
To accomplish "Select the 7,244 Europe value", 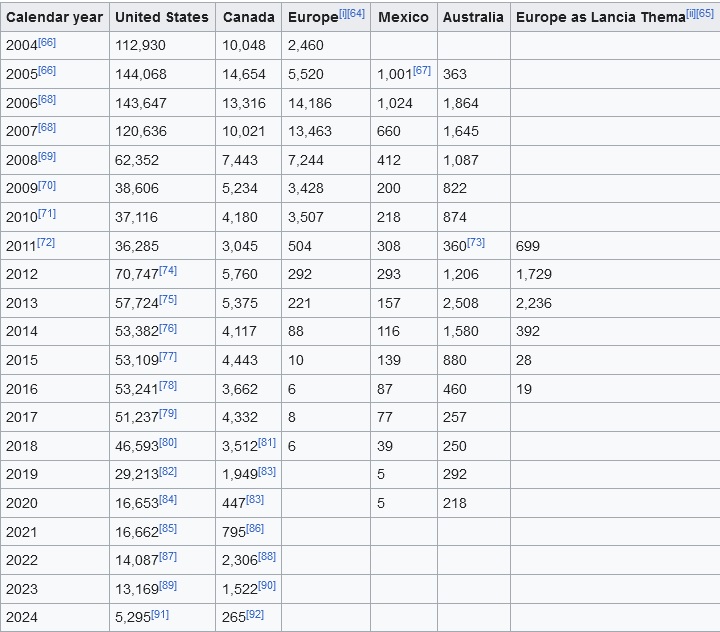I will [x=306, y=160].
